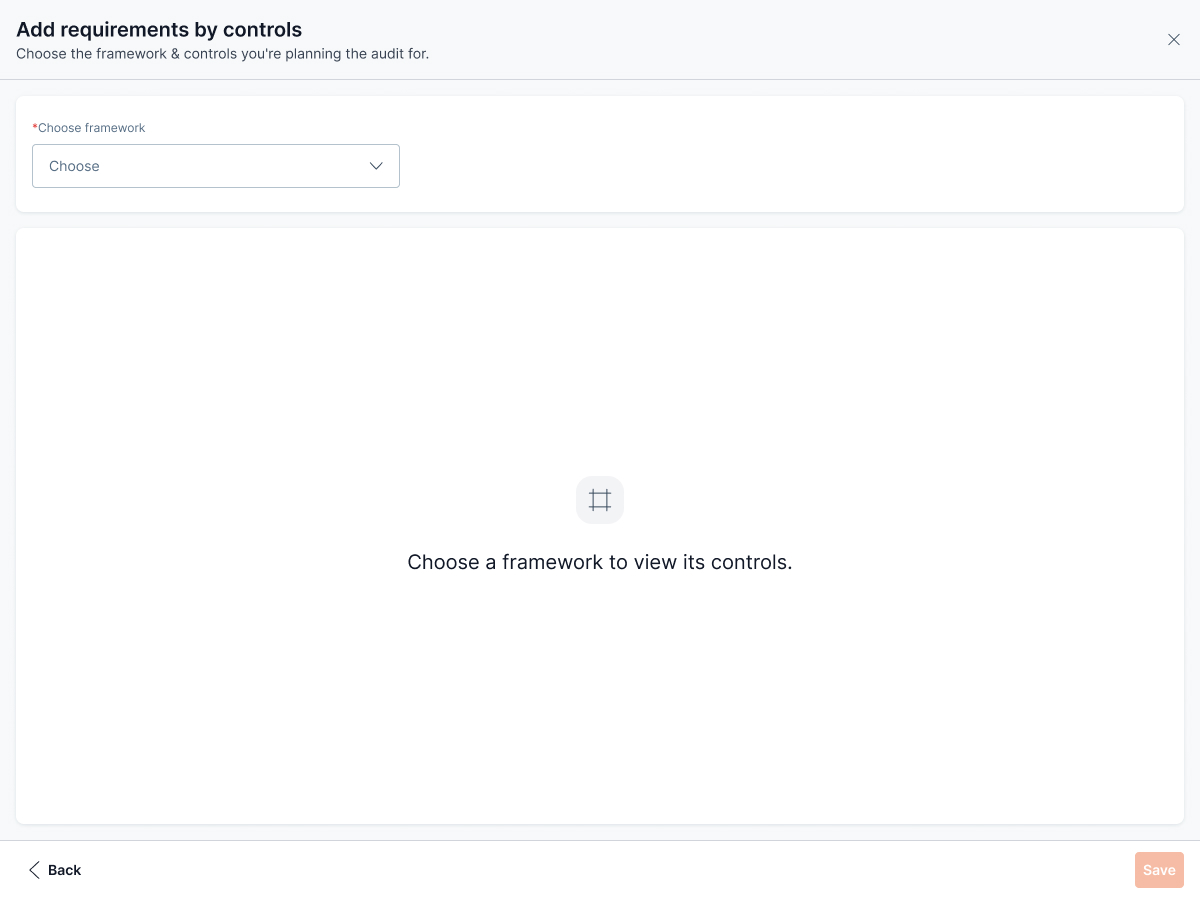Click 'Choose a framework to view its controls' message
1200x900 pixels.
[x=600, y=562]
